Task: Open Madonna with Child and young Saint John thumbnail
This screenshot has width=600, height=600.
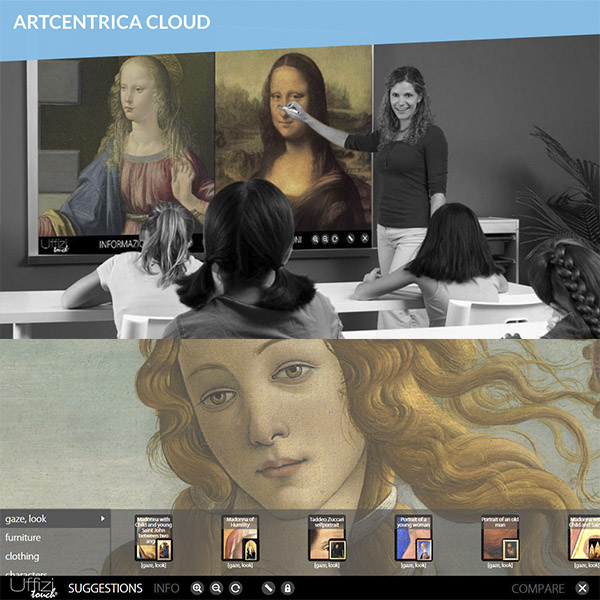Action: coord(153,538)
